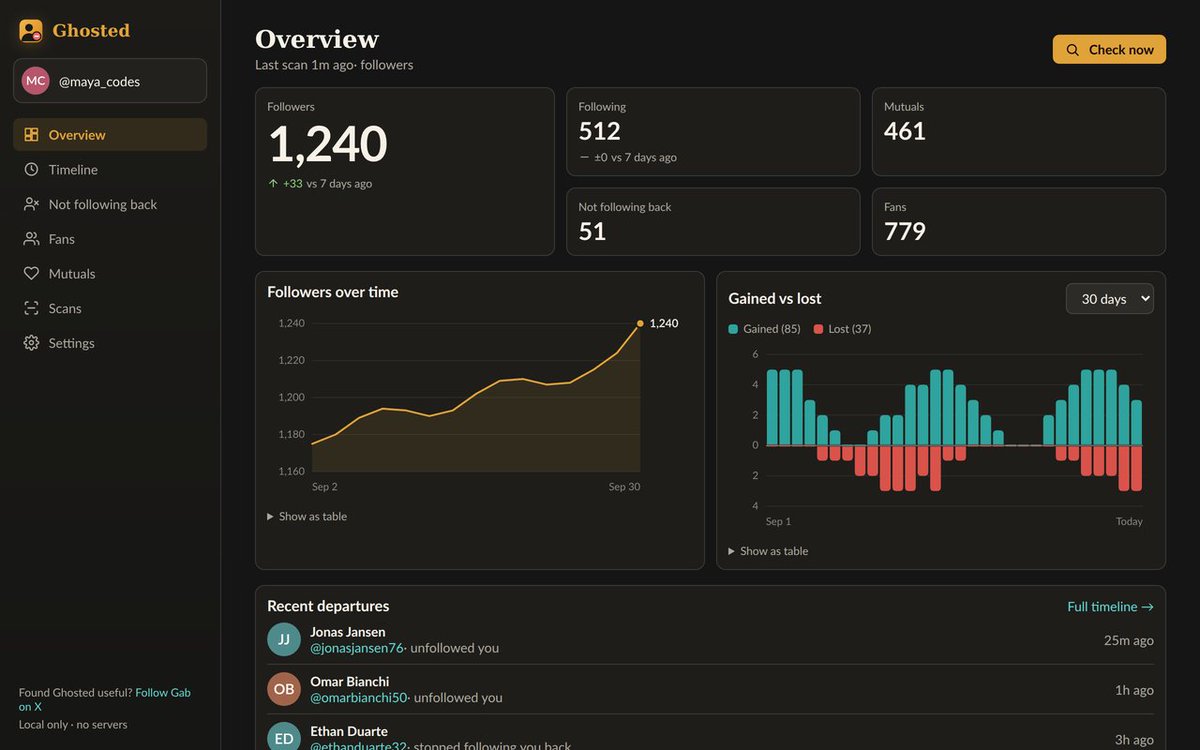Expand Show as table under Followers over time

point(307,517)
